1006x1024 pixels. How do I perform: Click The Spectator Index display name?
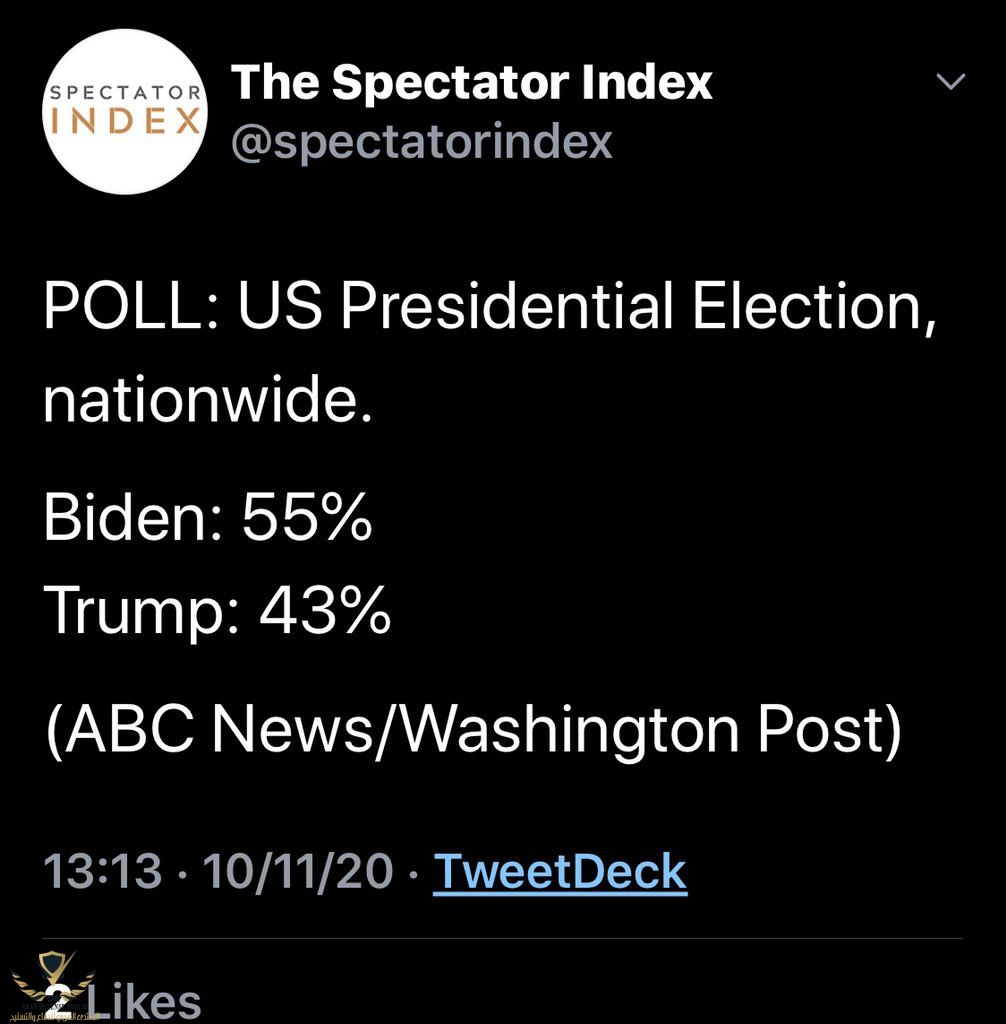click(472, 82)
